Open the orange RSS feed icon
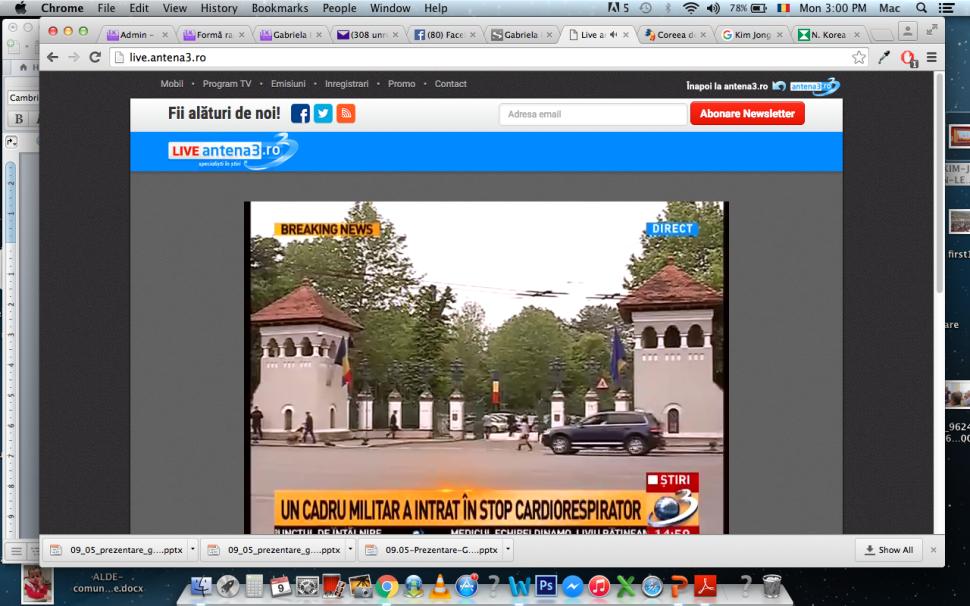This screenshot has width=970, height=606. pos(345,114)
